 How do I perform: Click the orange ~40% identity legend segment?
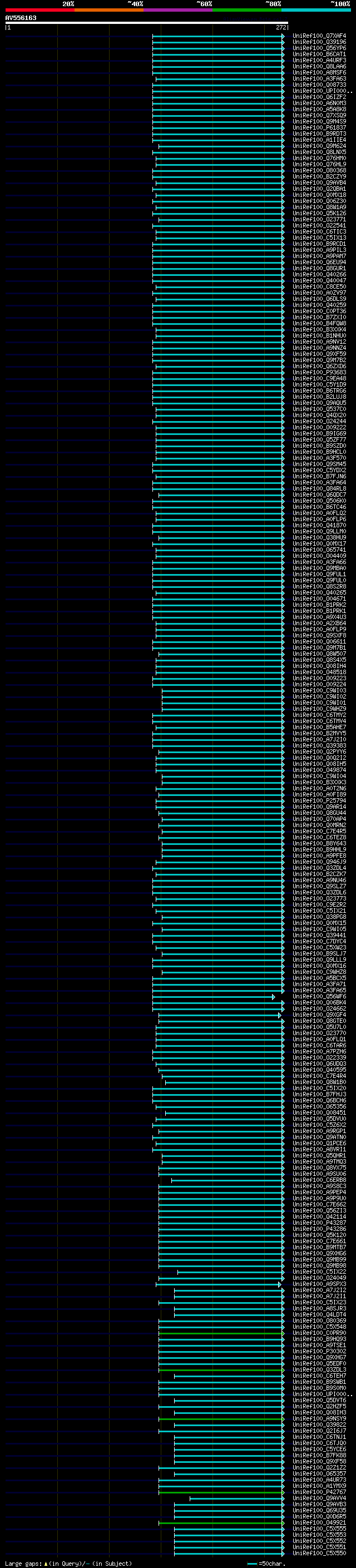tap(109, 10)
